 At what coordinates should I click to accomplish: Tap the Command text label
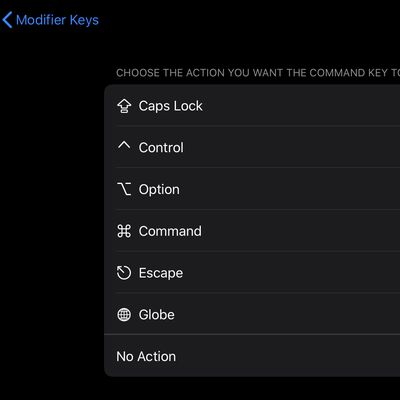pyautogui.click(x=170, y=231)
